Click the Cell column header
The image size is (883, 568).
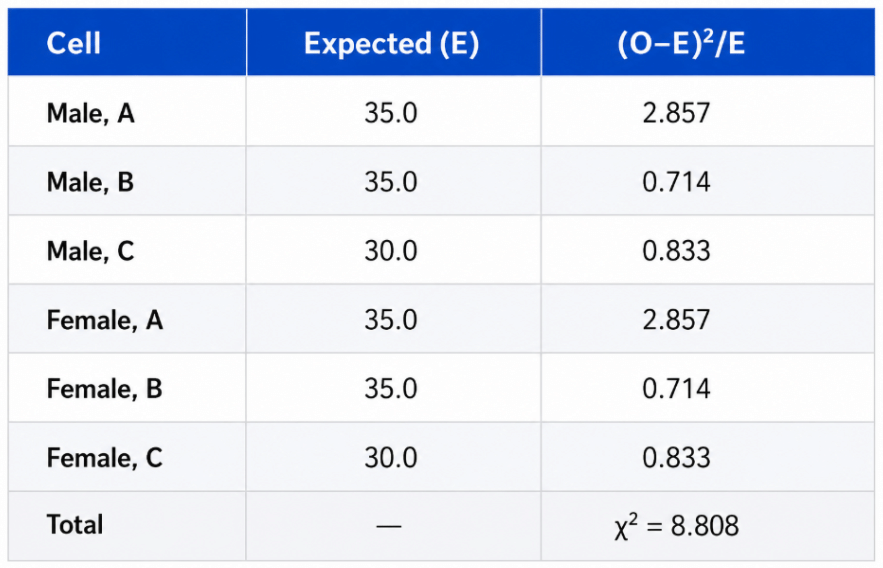tap(74, 43)
